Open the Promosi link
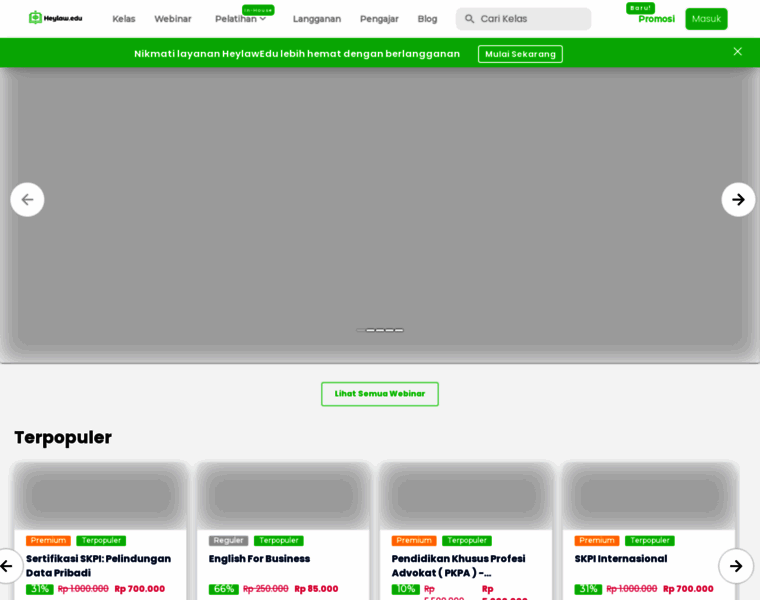This screenshot has width=760, height=600. point(656,19)
